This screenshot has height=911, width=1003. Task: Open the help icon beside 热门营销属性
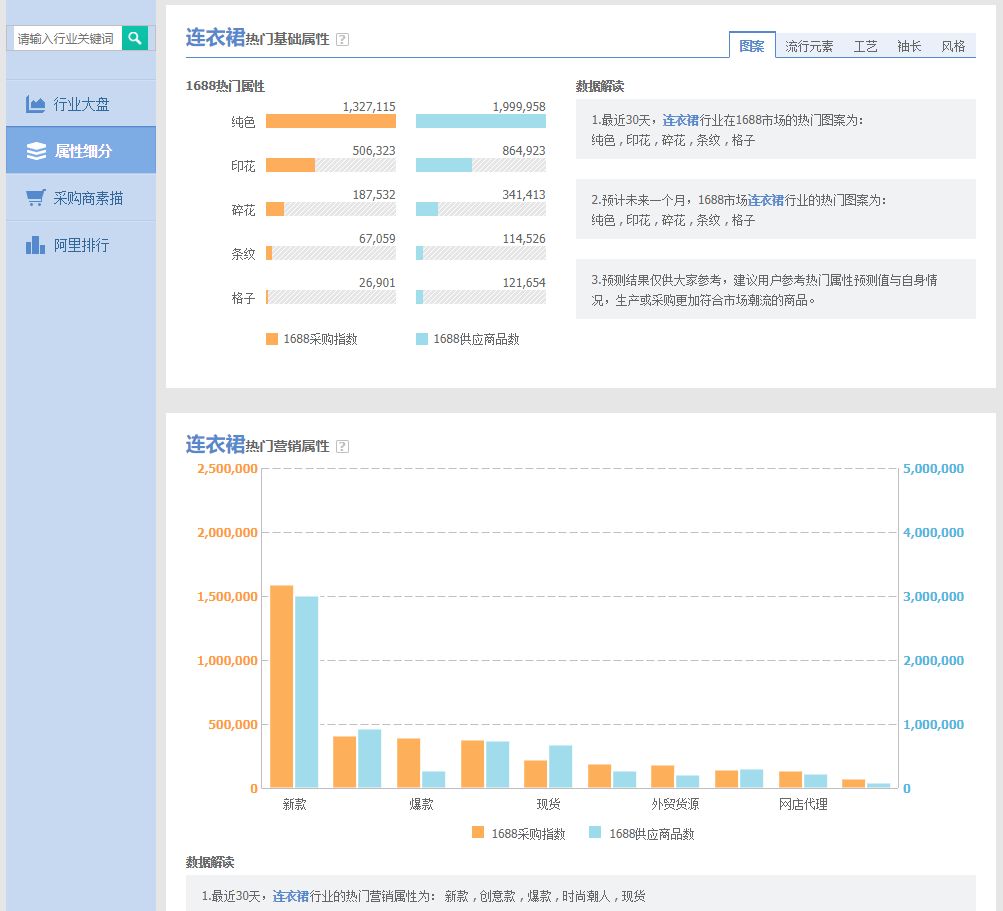coord(342,446)
